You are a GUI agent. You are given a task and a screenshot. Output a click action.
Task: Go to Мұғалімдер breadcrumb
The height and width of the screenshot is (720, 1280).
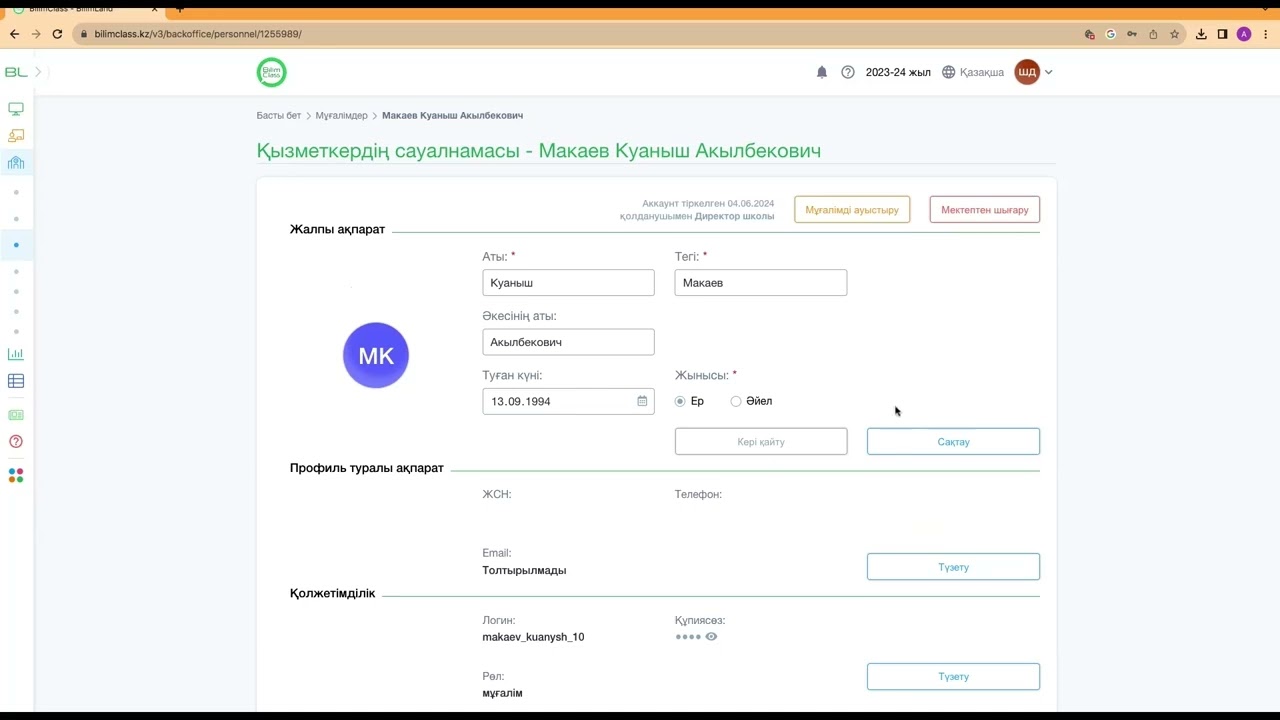[342, 116]
